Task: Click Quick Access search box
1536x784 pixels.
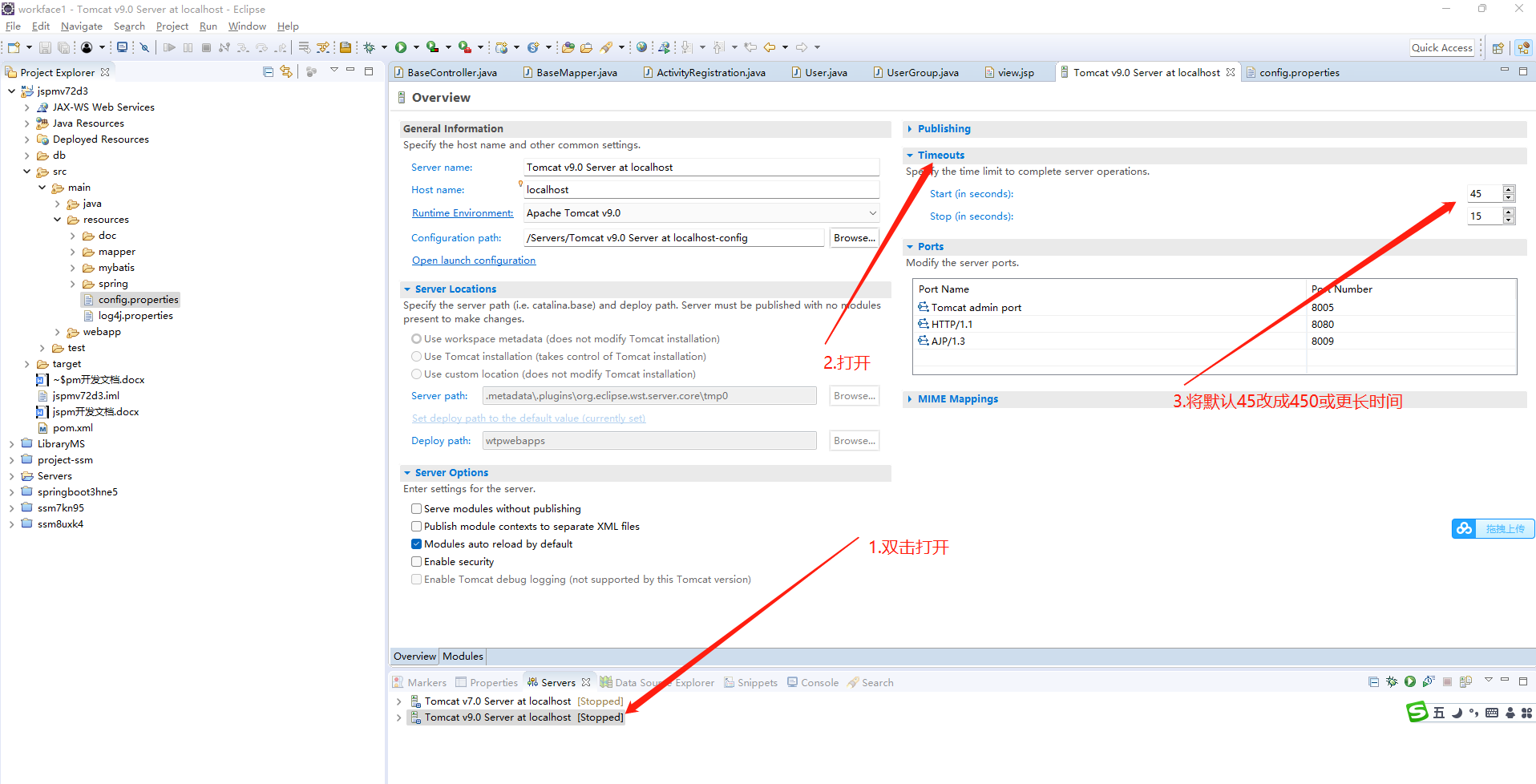Action: point(1442,47)
